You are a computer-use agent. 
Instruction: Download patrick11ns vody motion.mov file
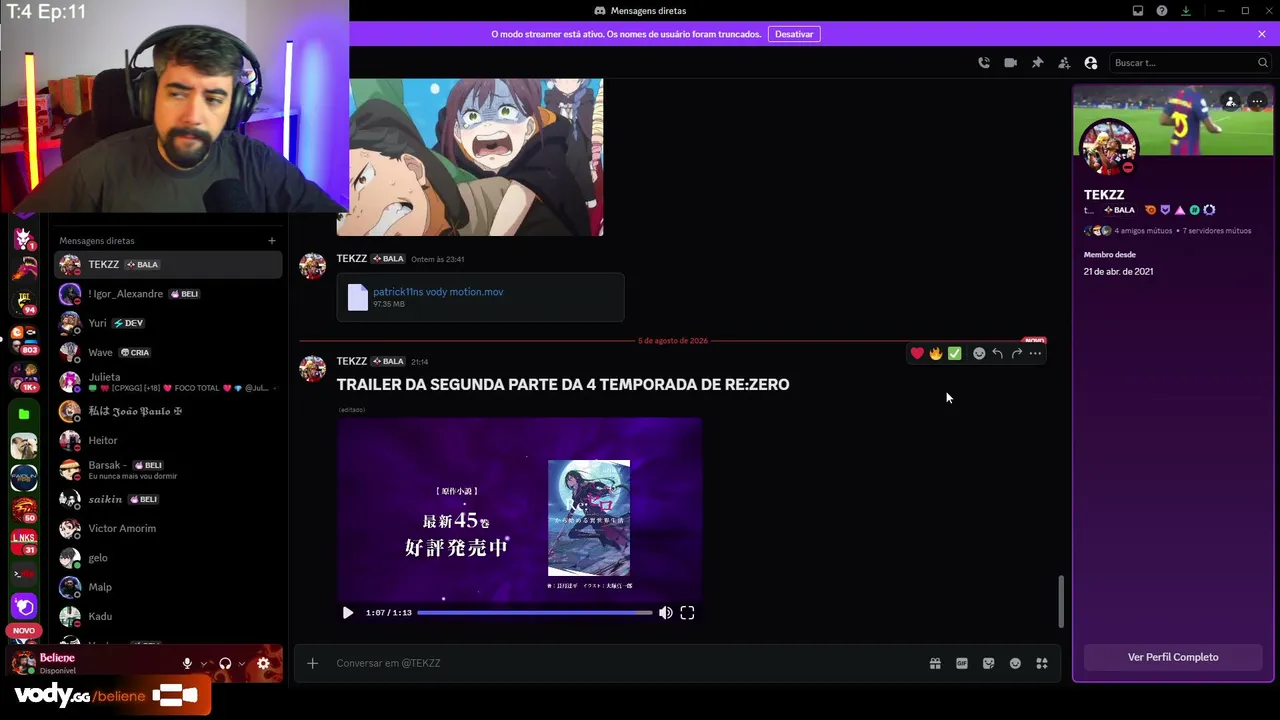click(438, 292)
